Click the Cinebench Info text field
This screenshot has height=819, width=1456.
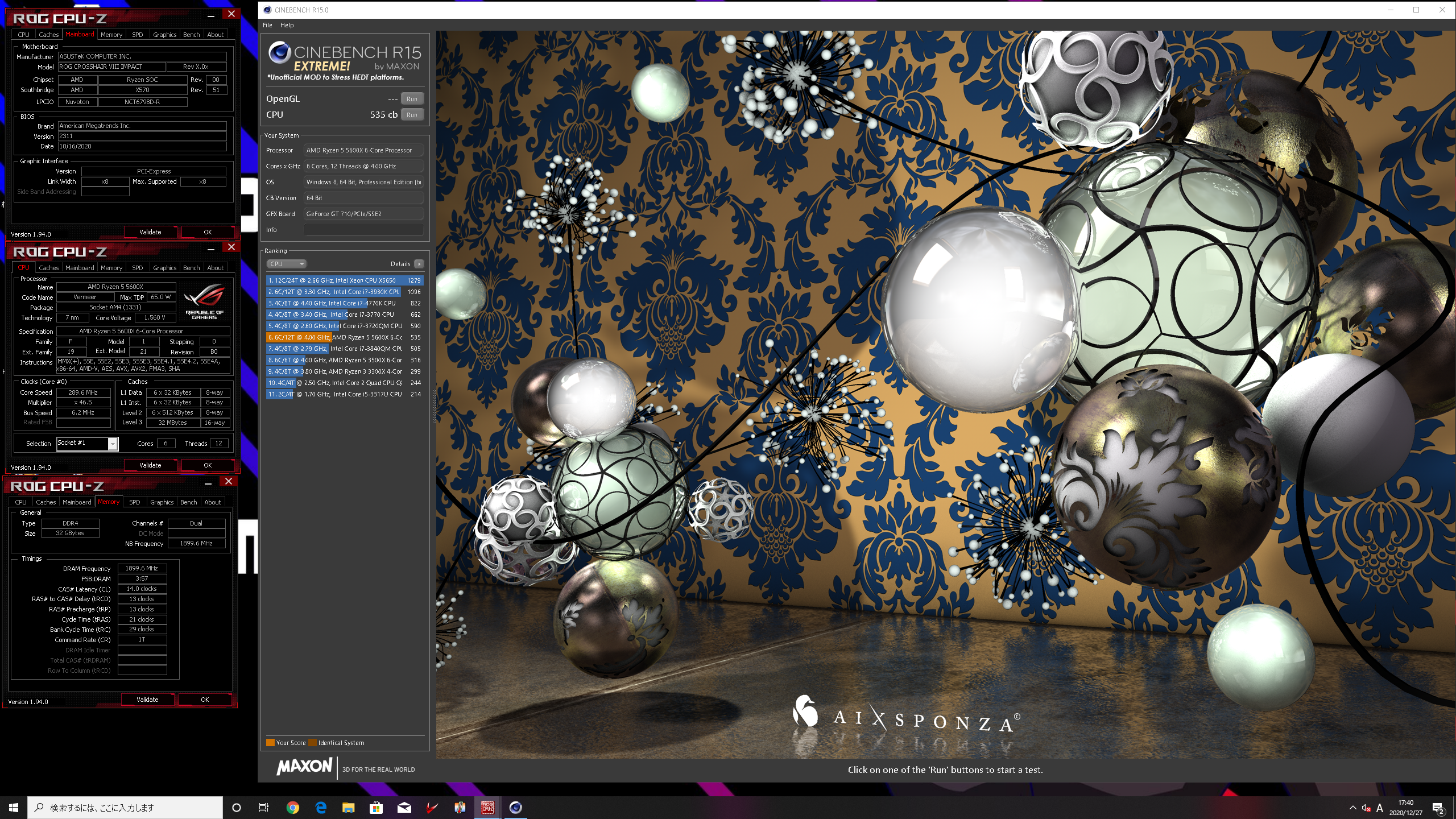coord(363,230)
